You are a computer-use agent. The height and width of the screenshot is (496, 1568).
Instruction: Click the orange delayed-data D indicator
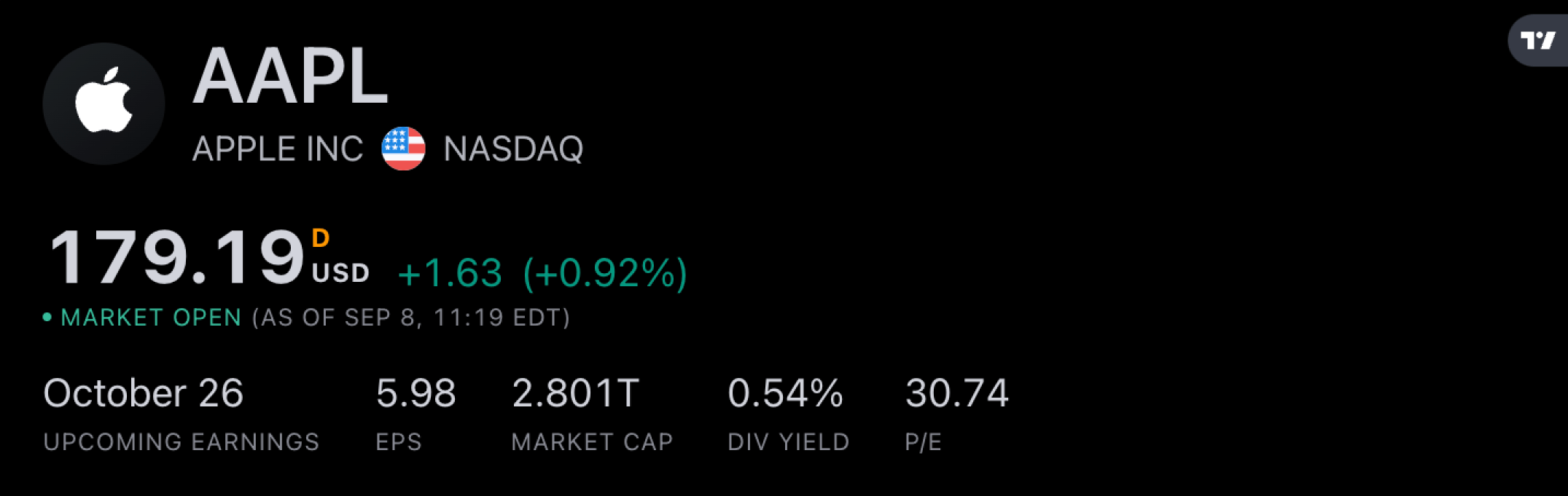[321, 238]
